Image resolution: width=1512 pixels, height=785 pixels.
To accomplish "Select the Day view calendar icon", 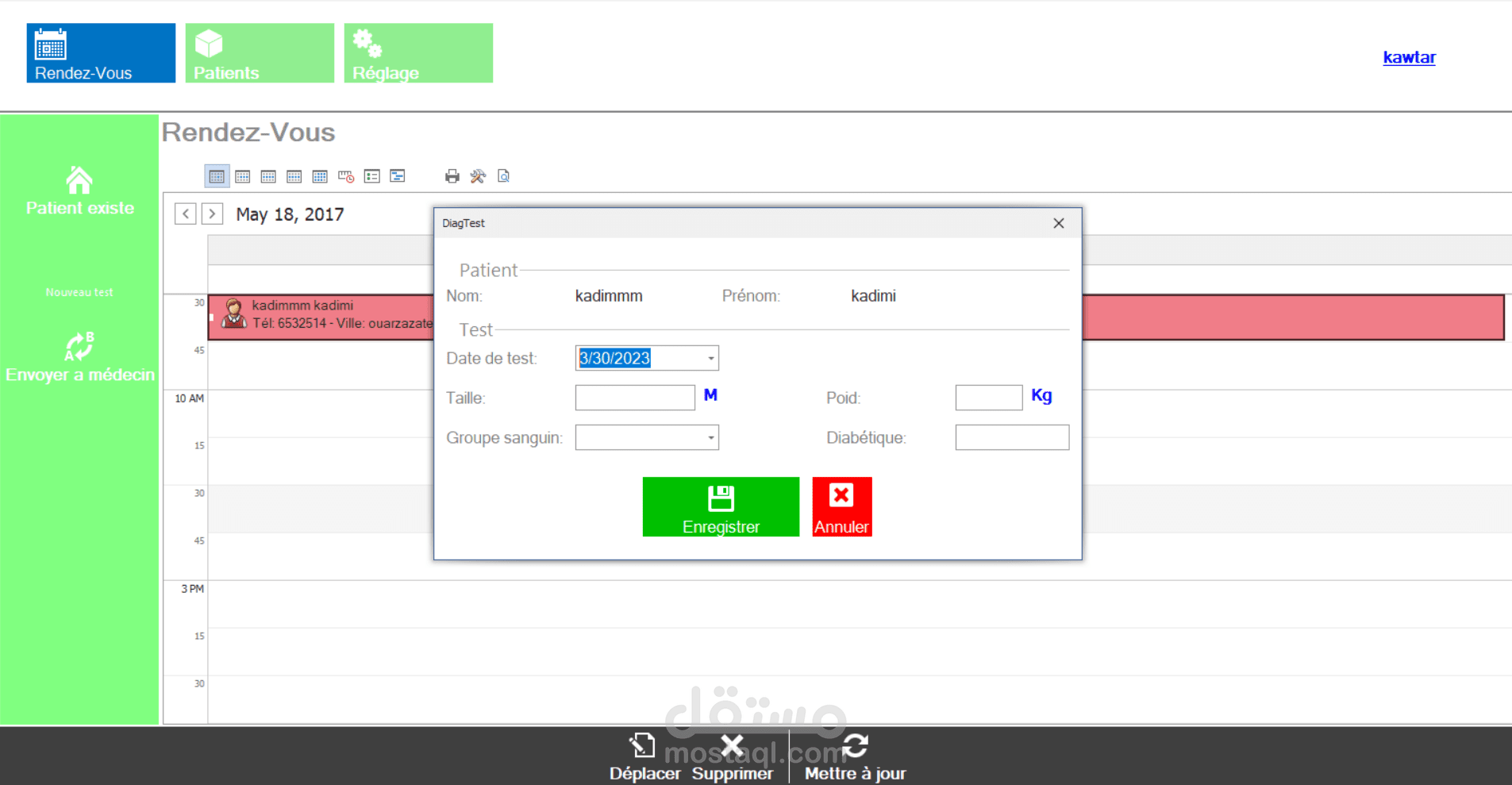I will [217, 176].
